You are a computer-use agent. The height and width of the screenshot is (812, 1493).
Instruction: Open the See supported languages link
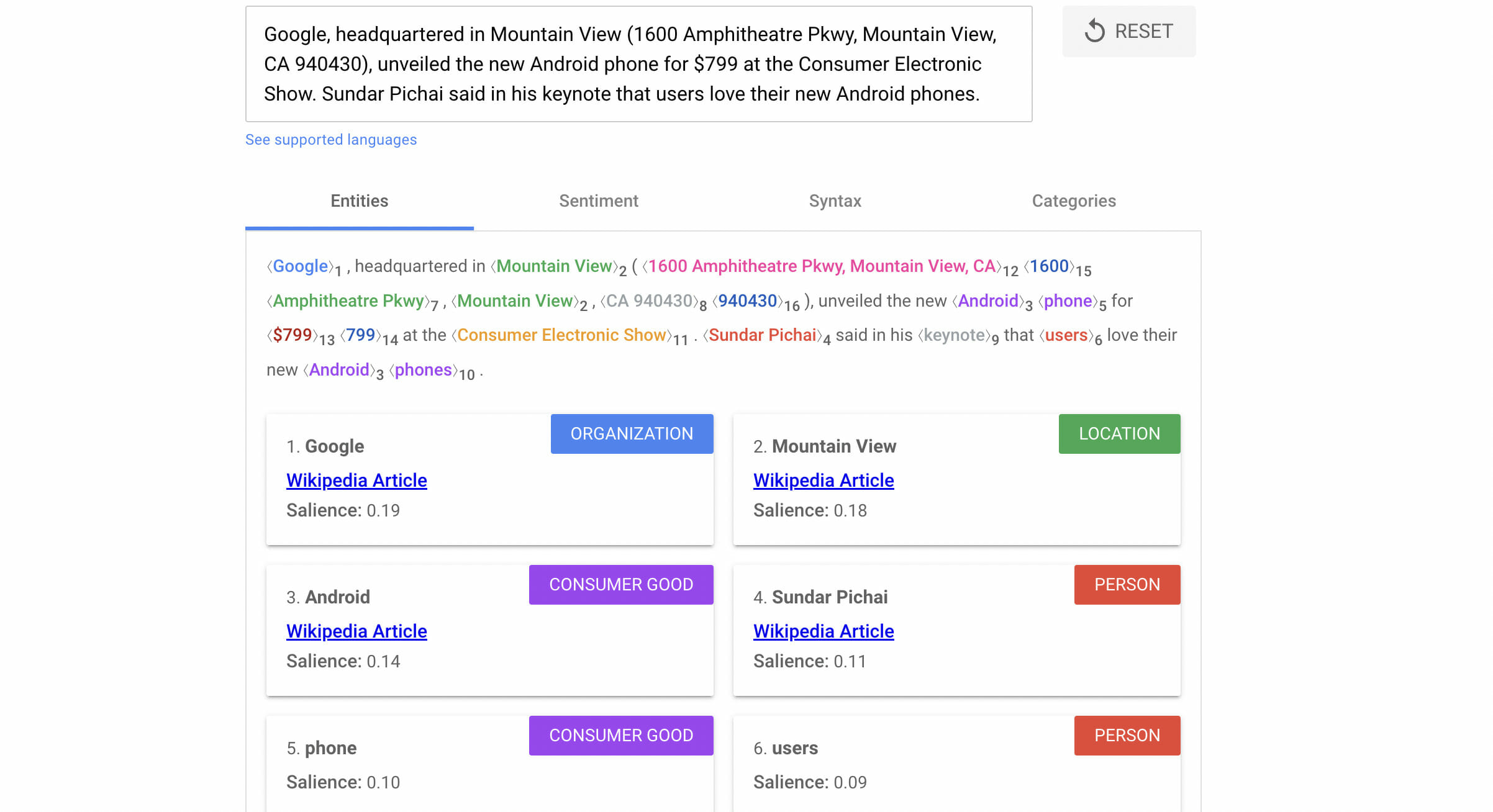(331, 140)
